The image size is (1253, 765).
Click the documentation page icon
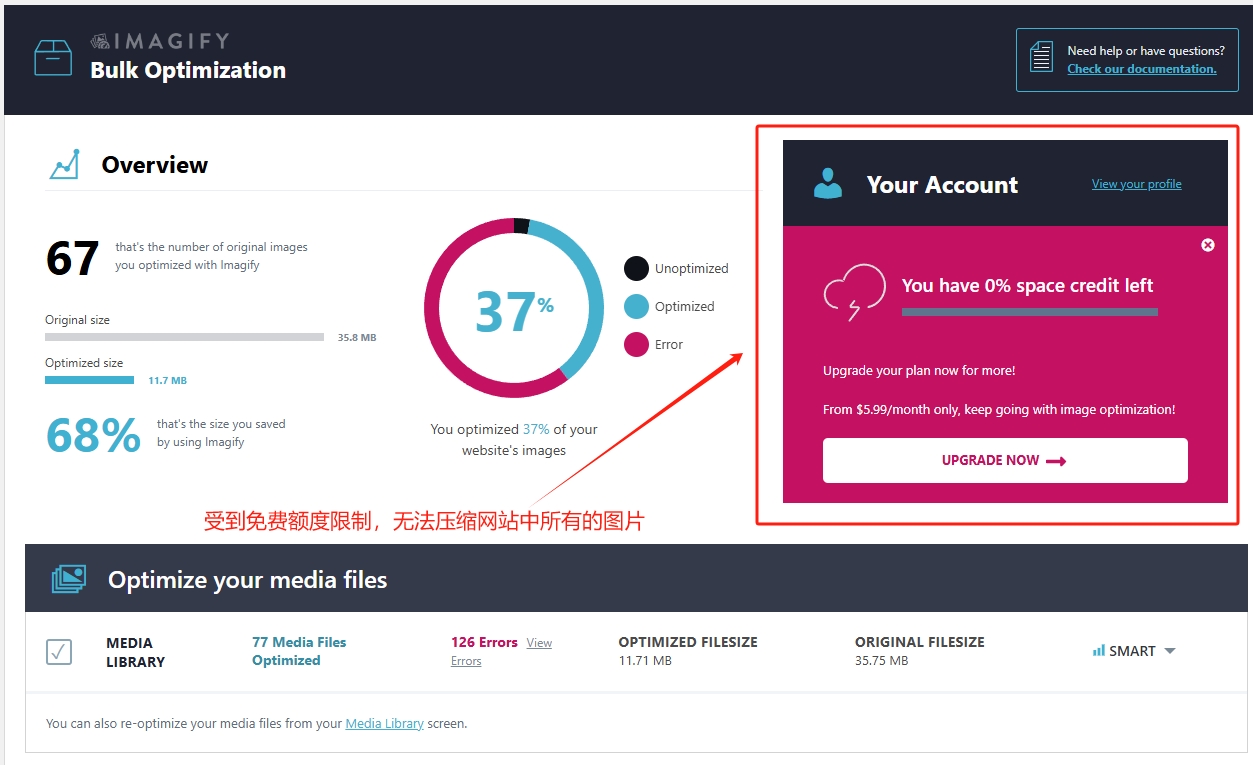[x=1041, y=57]
